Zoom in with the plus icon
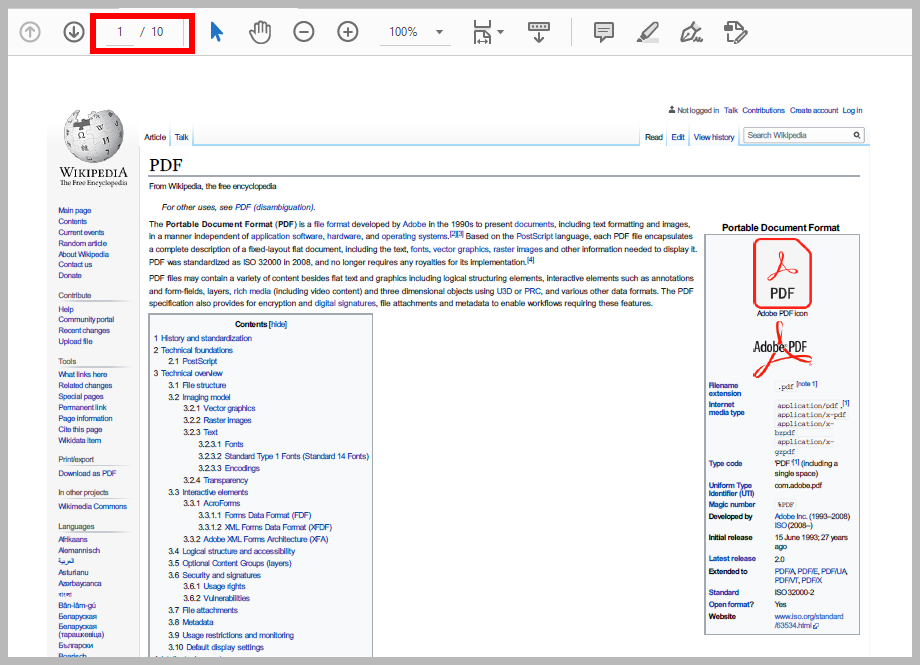The width and height of the screenshot is (920, 665). [348, 32]
